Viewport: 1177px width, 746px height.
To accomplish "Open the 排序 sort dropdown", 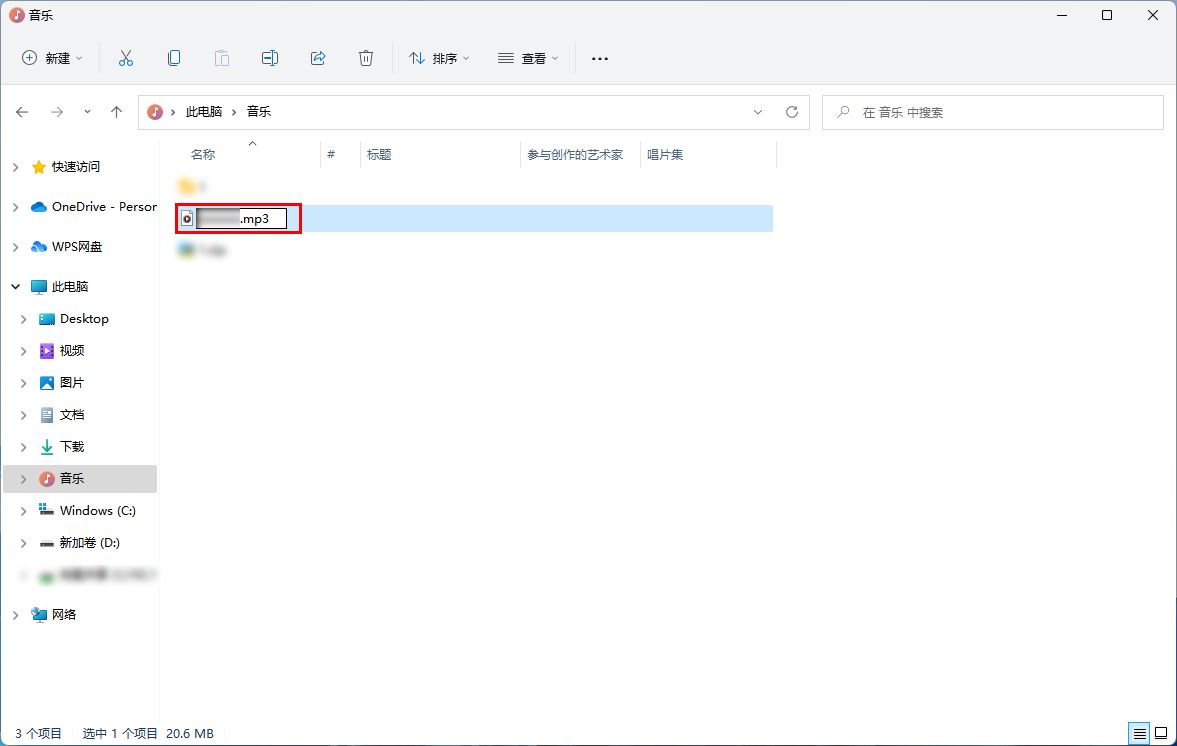I will (436, 58).
